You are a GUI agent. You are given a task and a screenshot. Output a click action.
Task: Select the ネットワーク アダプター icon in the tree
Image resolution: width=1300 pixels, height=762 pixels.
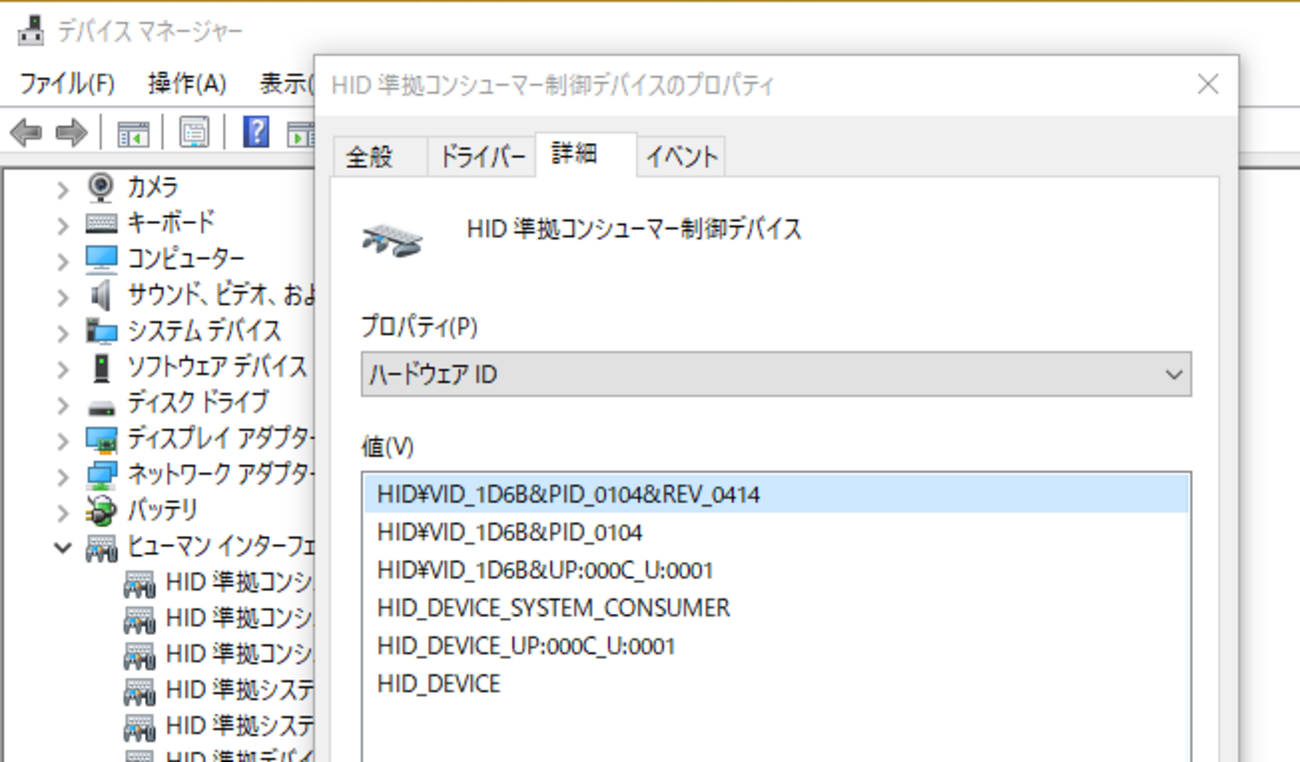(x=101, y=475)
